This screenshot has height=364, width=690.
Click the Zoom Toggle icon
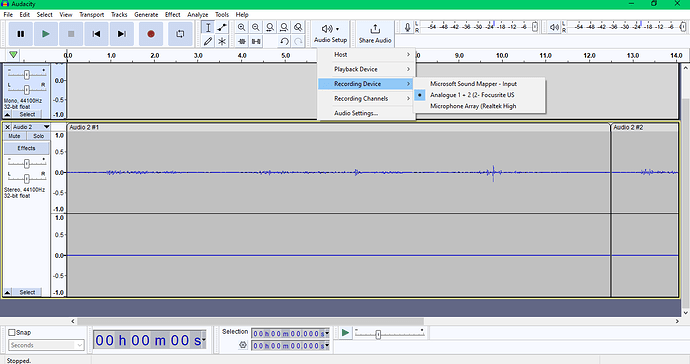(x=298, y=27)
